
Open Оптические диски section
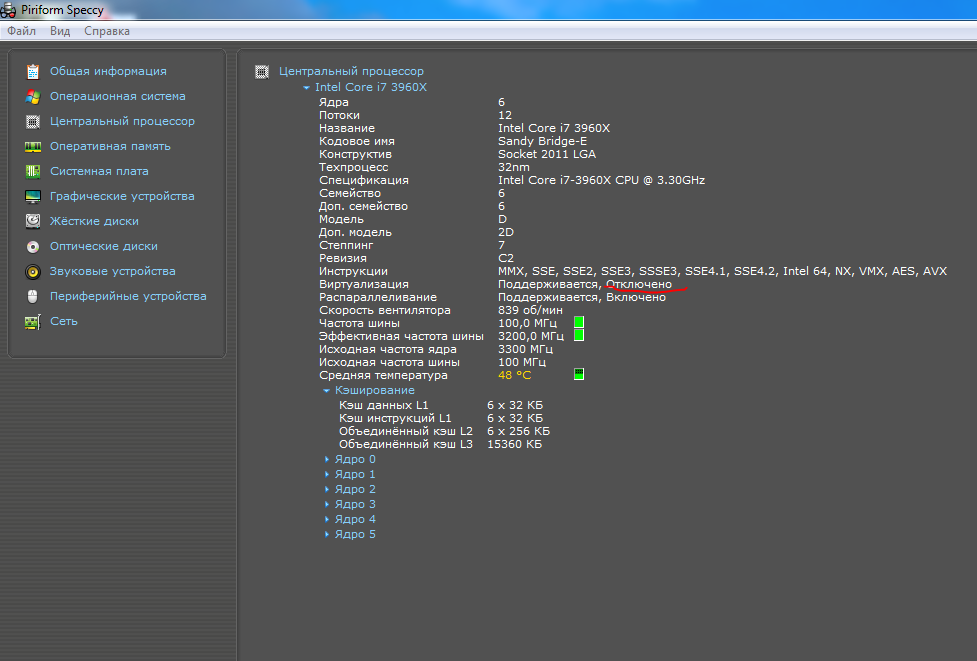point(103,245)
